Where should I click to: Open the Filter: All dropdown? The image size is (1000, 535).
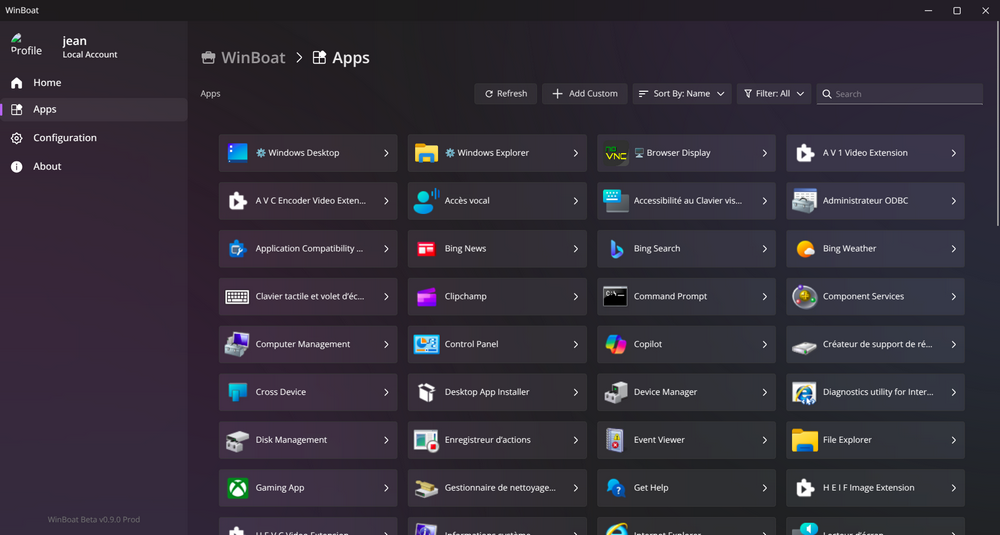[x=774, y=94]
